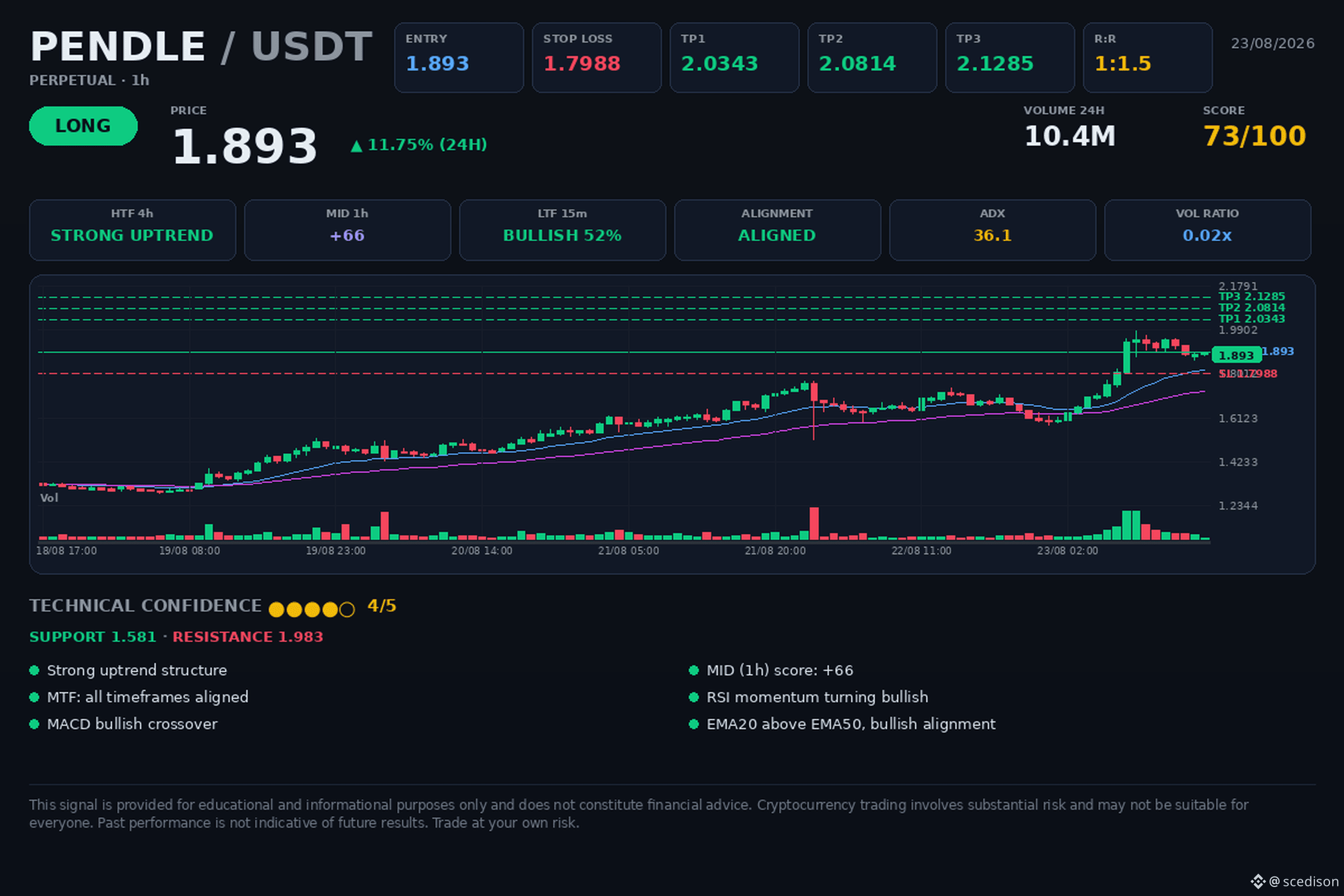Select the VOL RATIO 0.02x card
The height and width of the screenshot is (896, 1344).
[x=1207, y=230]
